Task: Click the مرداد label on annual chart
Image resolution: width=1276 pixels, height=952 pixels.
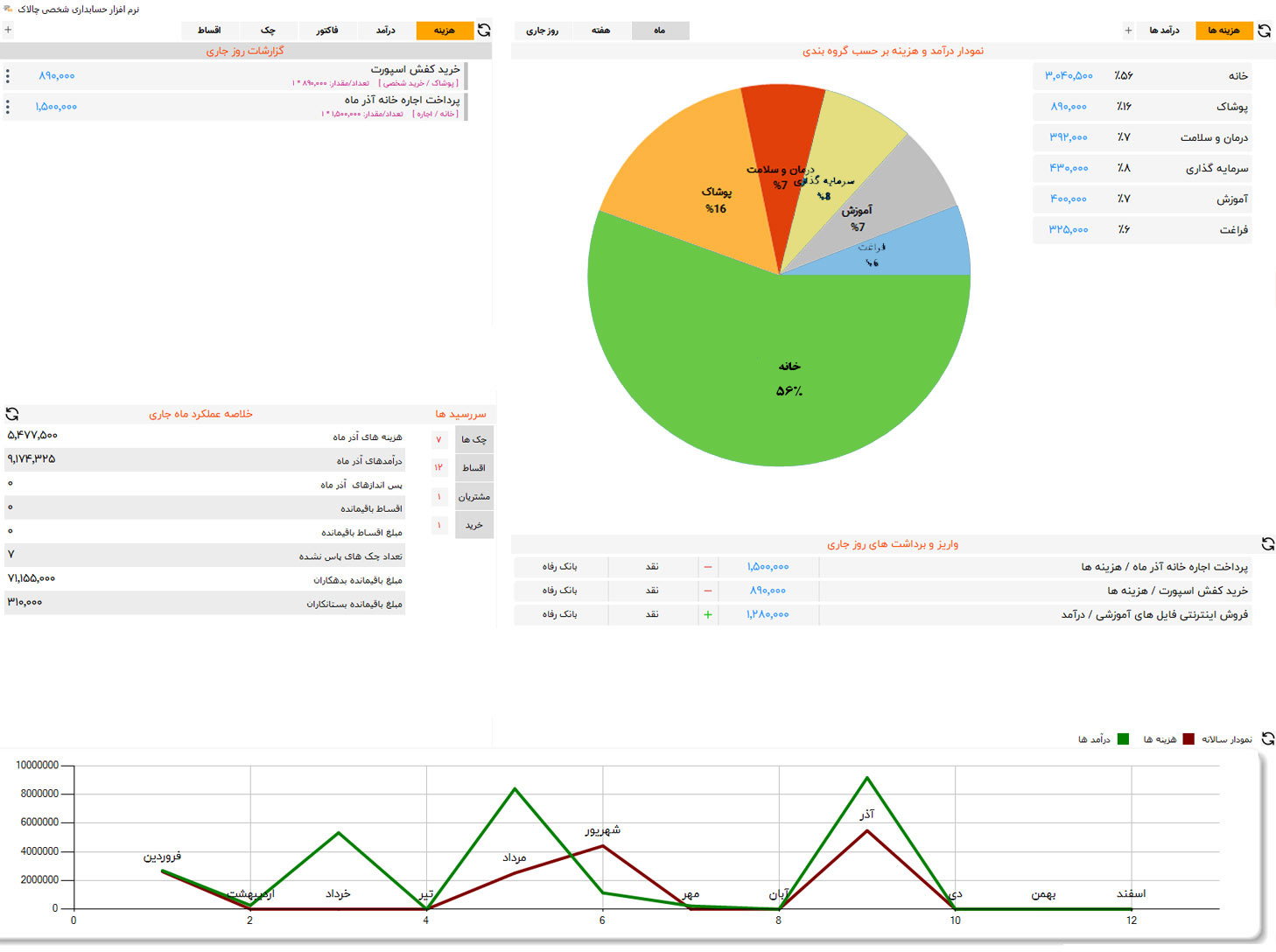Action: 515,857
